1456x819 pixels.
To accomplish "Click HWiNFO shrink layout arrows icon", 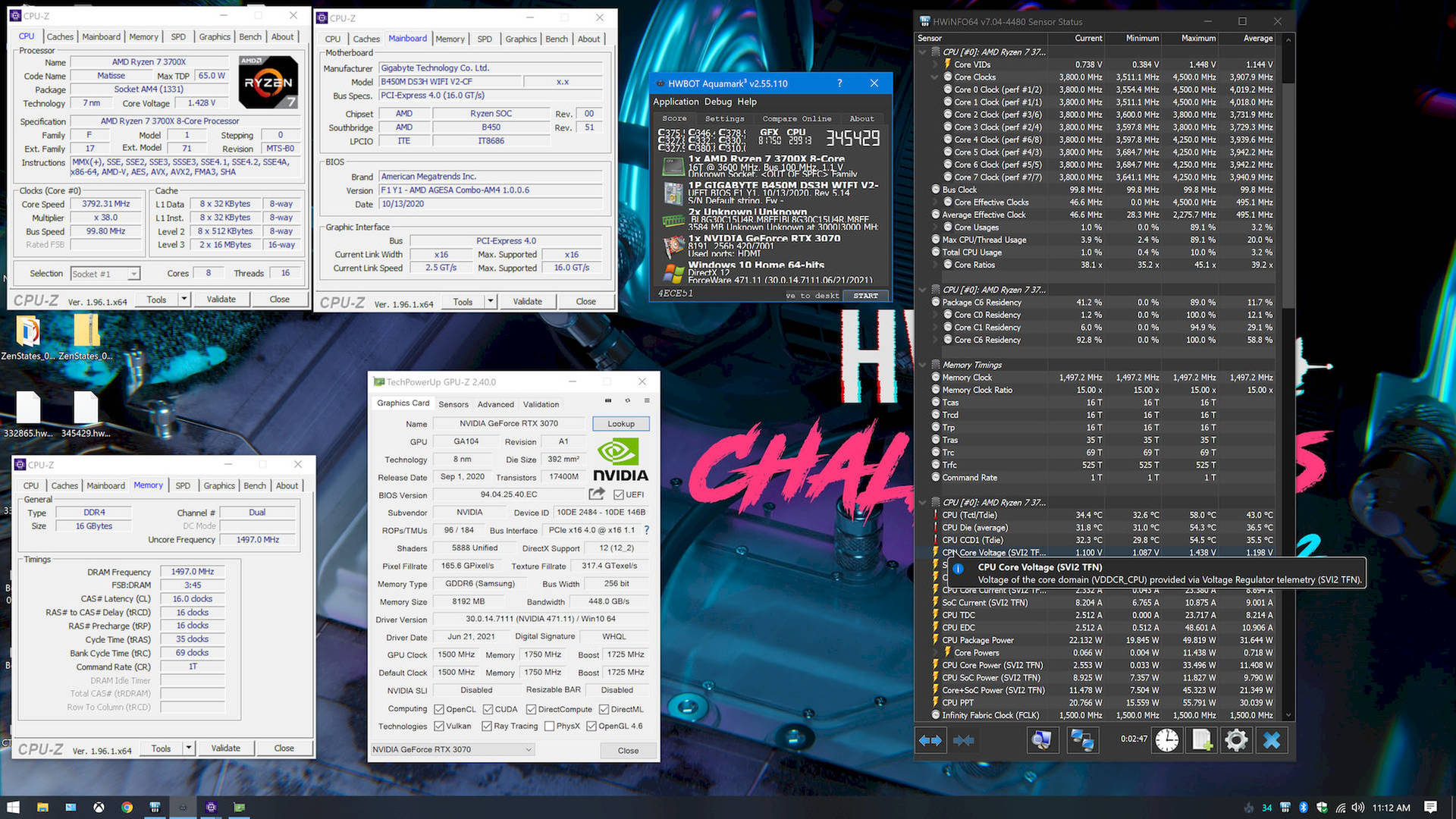I will tap(964, 740).
